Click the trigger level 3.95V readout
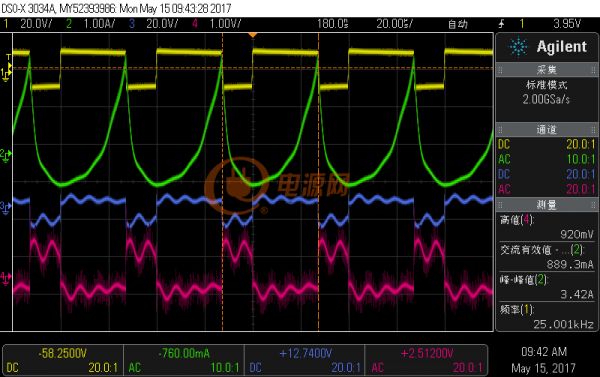Image resolution: width=600 pixels, height=377 pixels. pyautogui.click(x=567, y=24)
